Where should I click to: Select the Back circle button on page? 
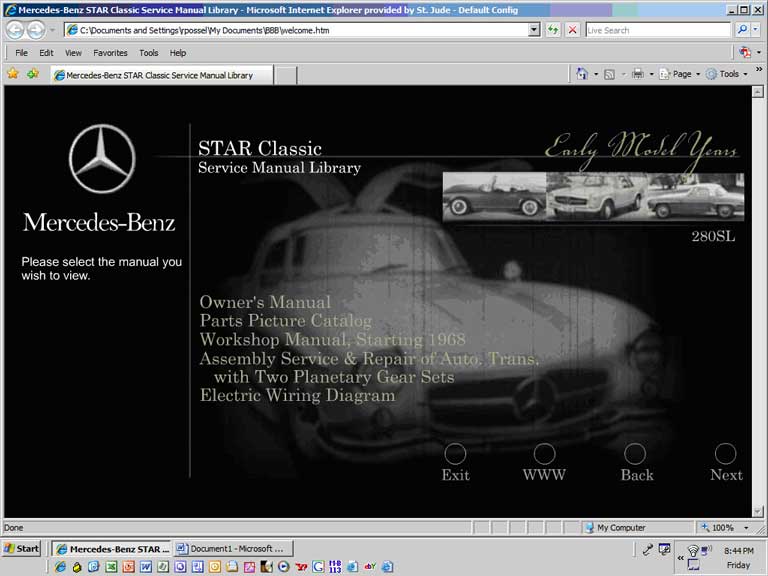click(x=635, y=454)
